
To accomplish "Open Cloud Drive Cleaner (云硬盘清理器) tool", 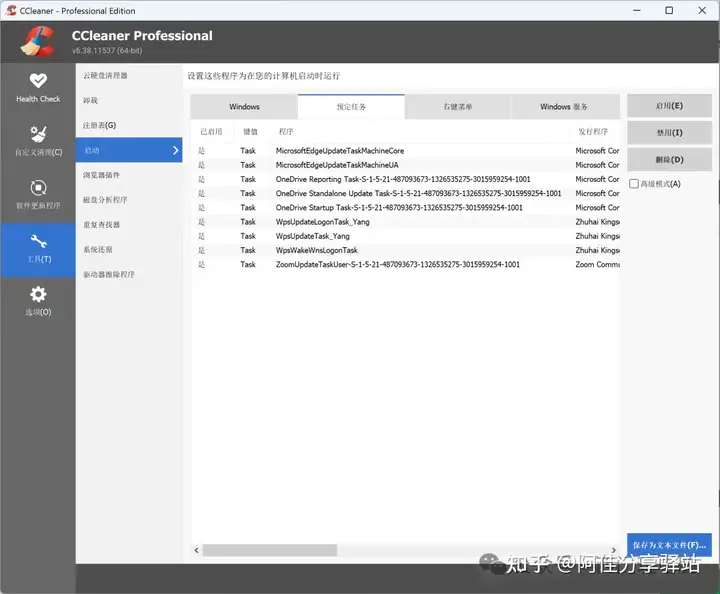I will point(129,75).
